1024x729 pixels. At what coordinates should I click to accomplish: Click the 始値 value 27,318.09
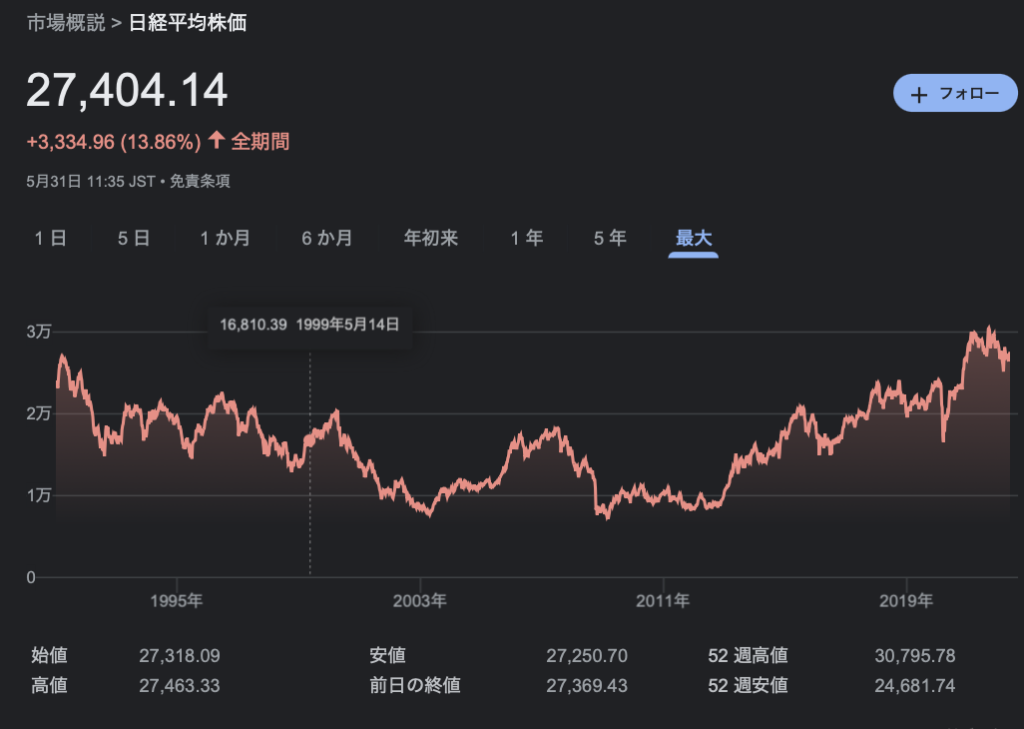(x=180, y=656)
